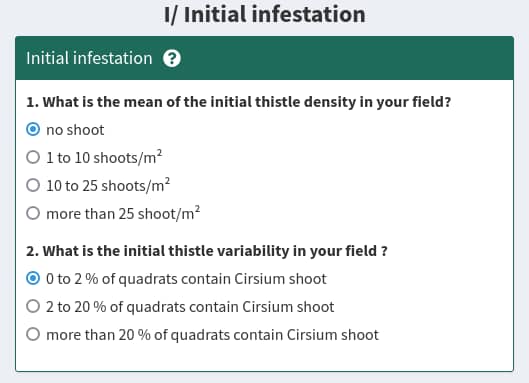Screen dimensions: 529x383
Task: Click the '10 to 25 shoots/m²' label text
Action: click(x=108, y=185)
